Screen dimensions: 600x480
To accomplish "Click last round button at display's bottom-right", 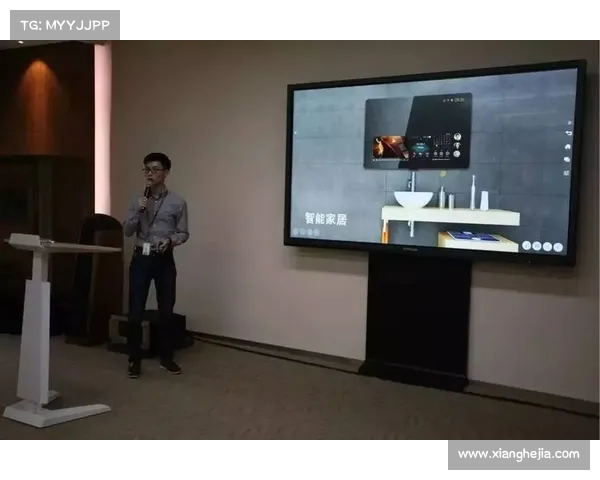I will pyautogui.click(x=558, y=247).
